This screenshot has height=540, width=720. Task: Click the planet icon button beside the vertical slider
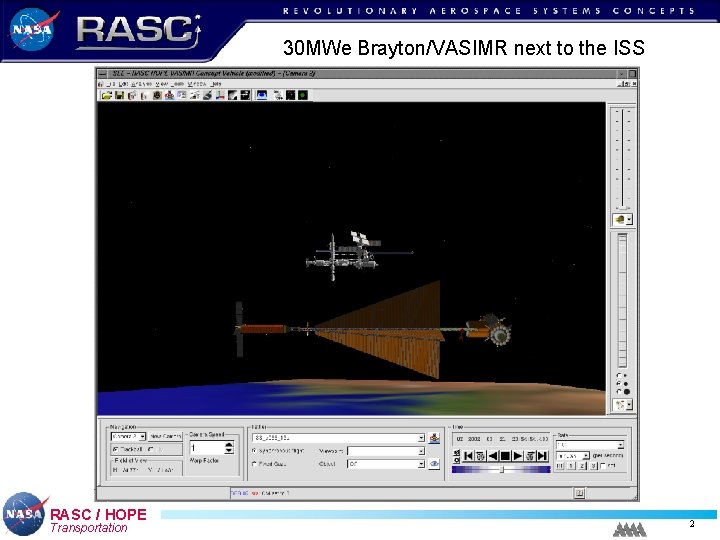(619, 219)
